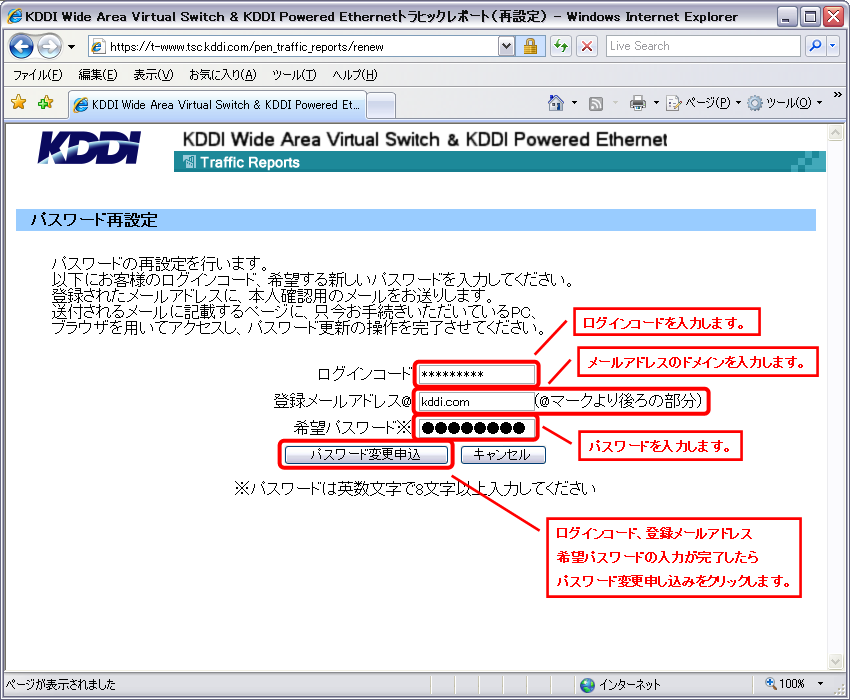Click the インターネット security zone indicator
Image resolution: width=850 pixels, height=700 pixels.
[620, 685]
